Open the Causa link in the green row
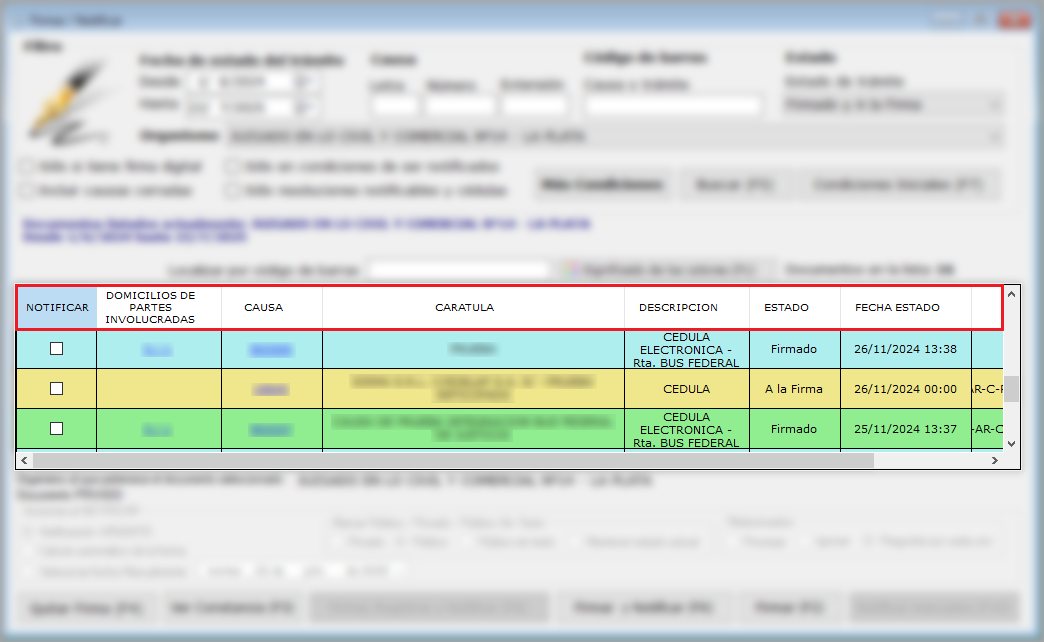This screenshot has width=1044, height=642. tap(264, 429)
